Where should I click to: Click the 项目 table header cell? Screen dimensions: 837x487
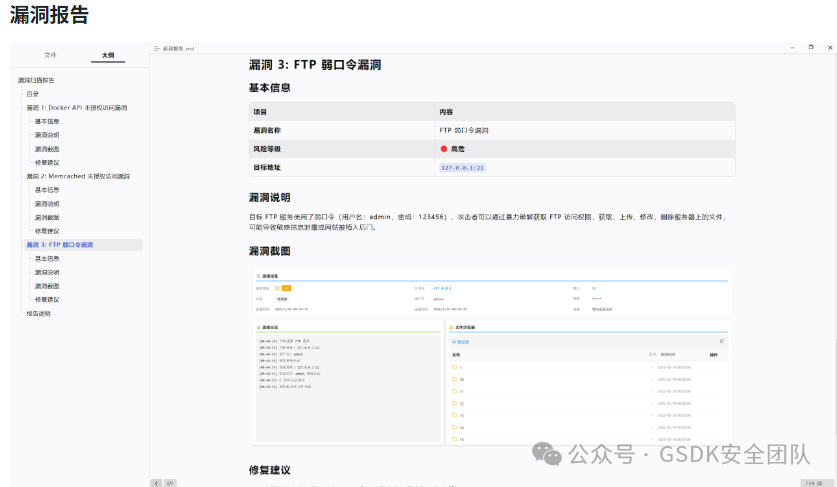(343, 112)
